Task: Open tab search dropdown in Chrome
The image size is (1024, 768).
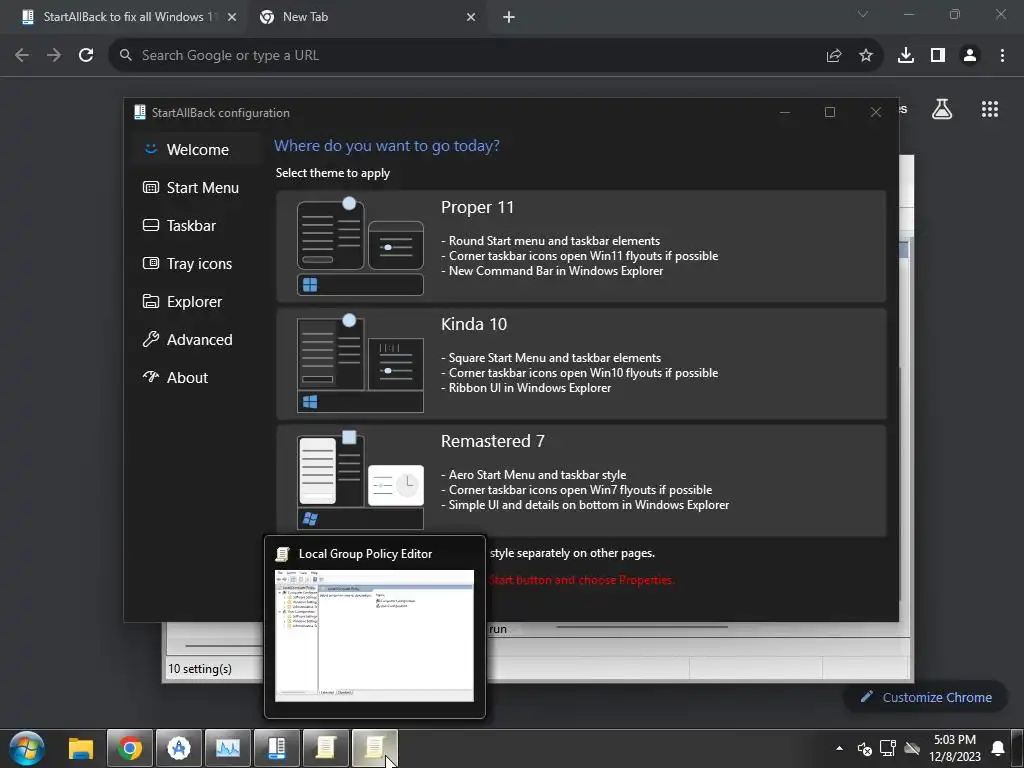Action: pos(863,14)
